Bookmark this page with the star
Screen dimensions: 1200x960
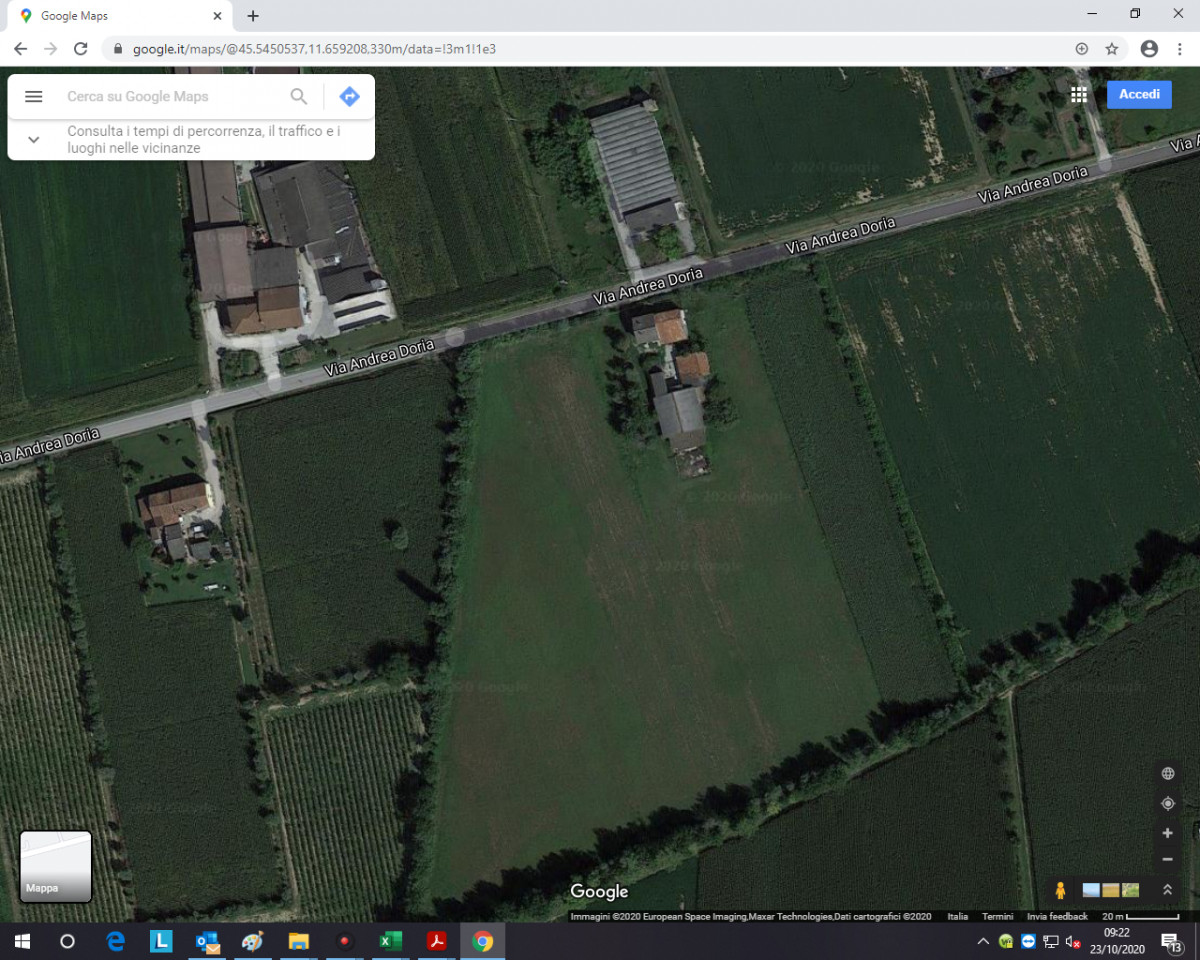pyautogui.click(x=1112, y=49)
